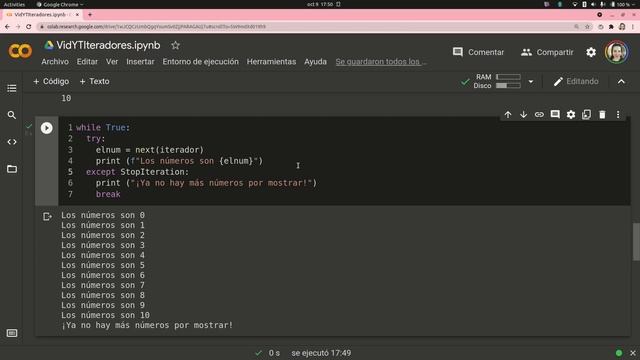The image size is (640, 360).
Task: Open the Ver menu
Action: [x=112, y=62]
